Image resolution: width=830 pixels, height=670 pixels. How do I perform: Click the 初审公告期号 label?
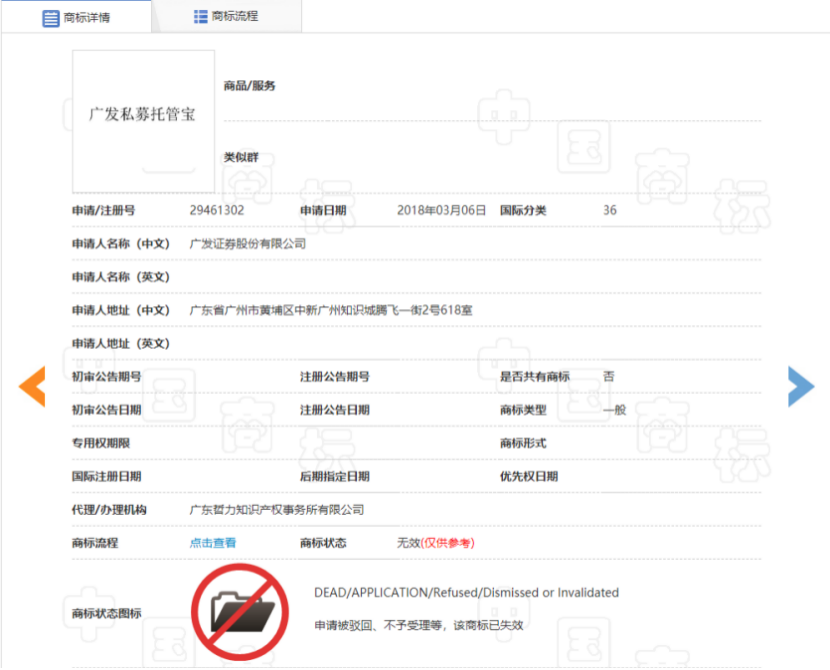(x=106, y=377)
